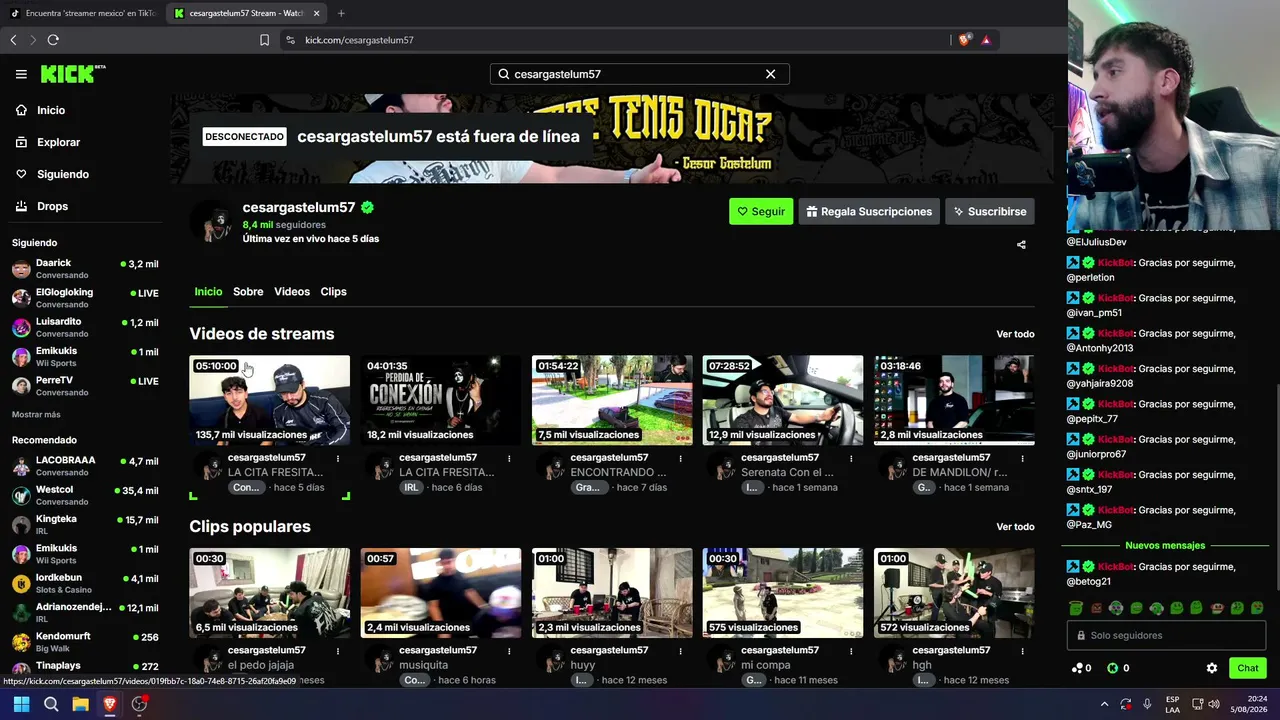This screenshot has height=720, width=1280.
Task: Open the 07:28:52 stream video thumbnail
Action: pyautogui.click(x=783, y=400)
